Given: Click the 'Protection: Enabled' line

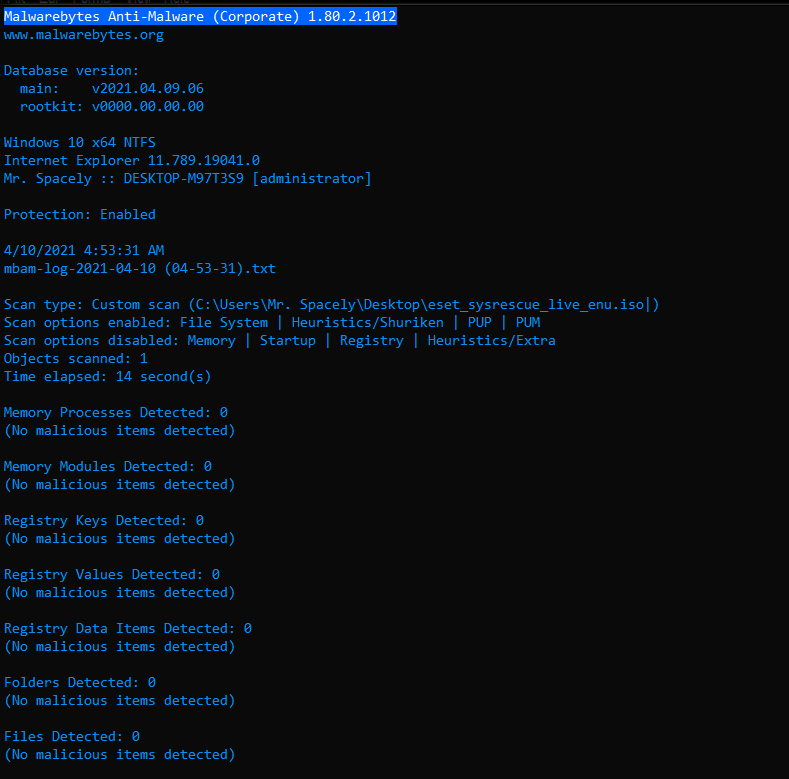Looking at the screenshot, I should (80, 214).
